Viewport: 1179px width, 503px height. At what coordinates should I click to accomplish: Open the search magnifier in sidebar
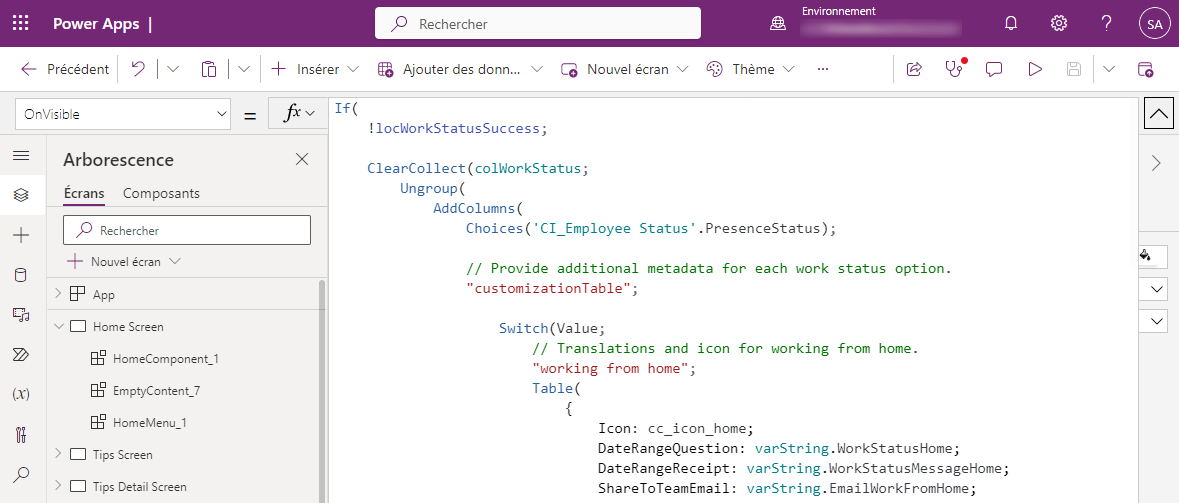tap(21, 474)
